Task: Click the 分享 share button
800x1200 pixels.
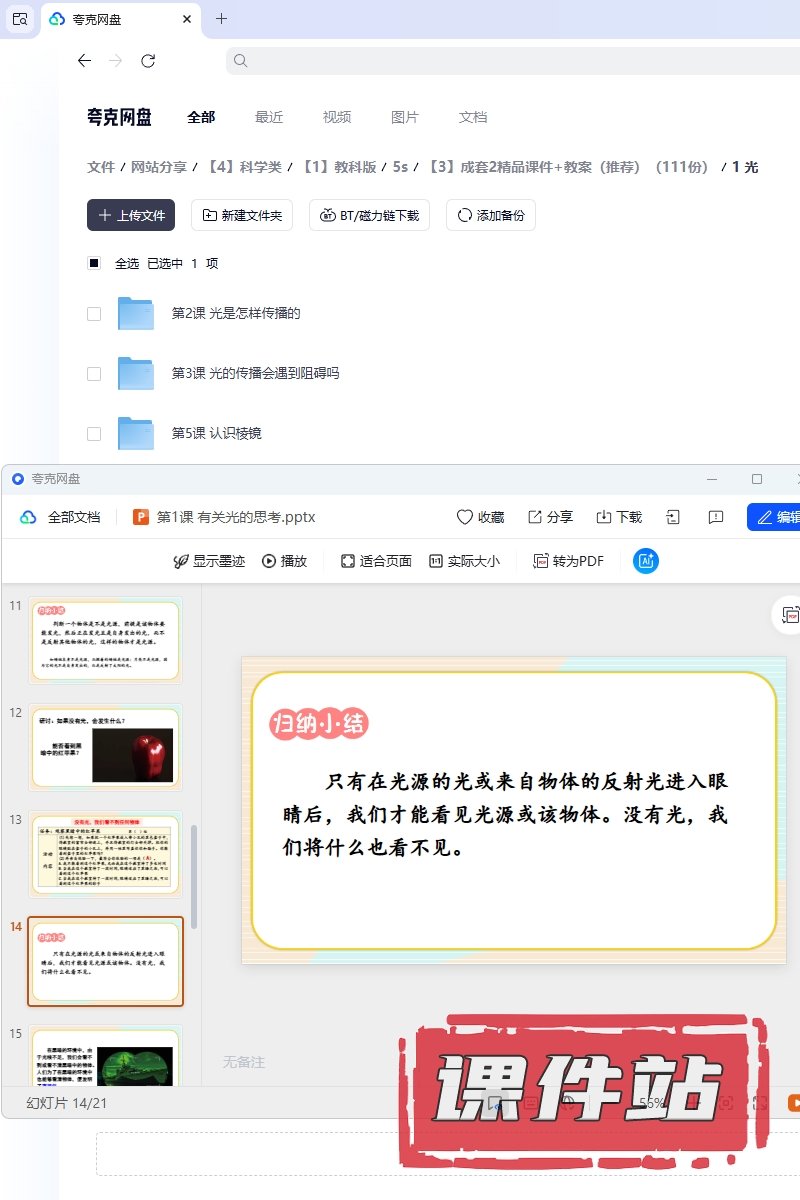Action: 550,517
